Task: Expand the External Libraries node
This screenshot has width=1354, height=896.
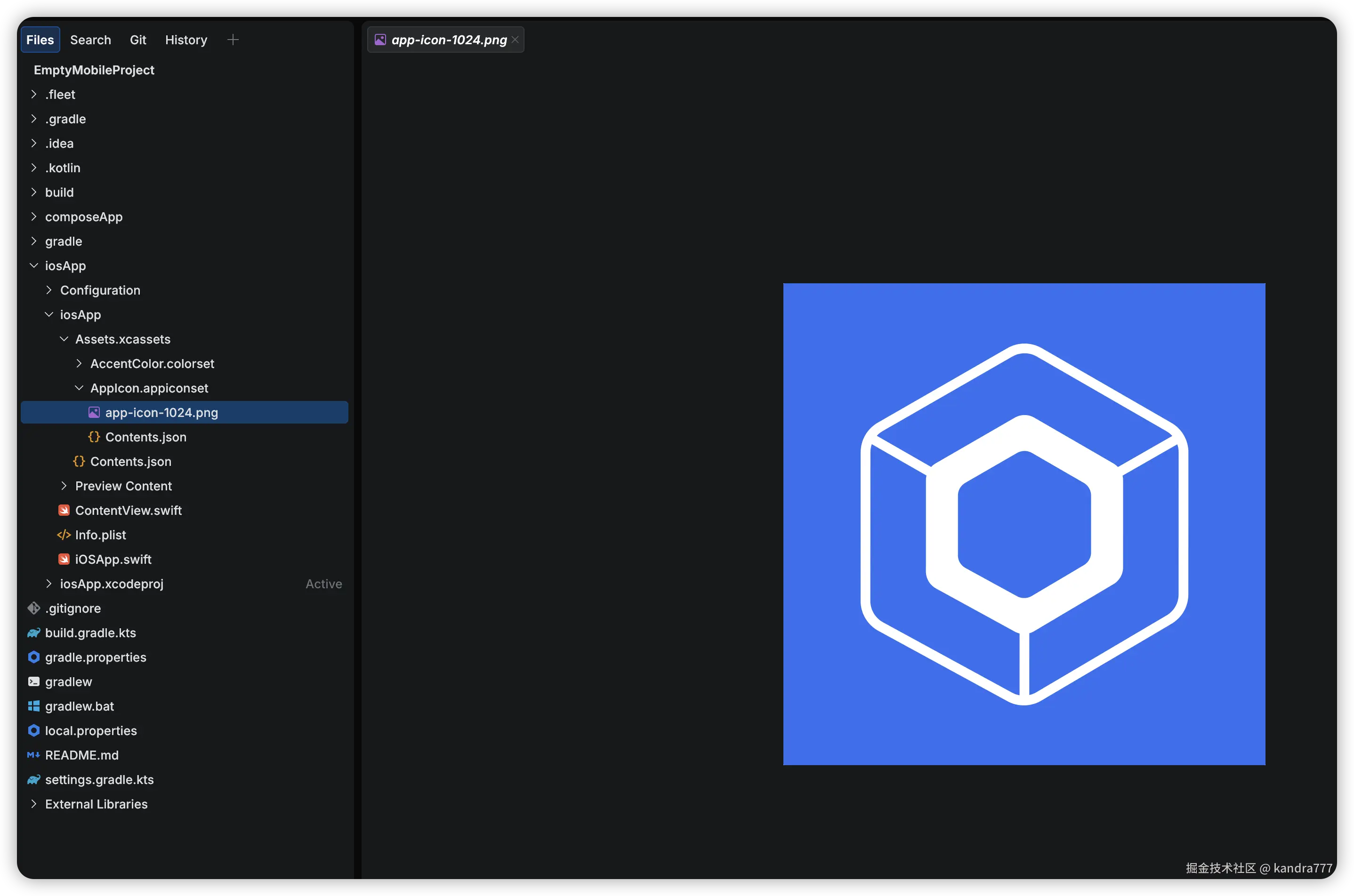Action: pyautogui.click(x=34, y=804)
